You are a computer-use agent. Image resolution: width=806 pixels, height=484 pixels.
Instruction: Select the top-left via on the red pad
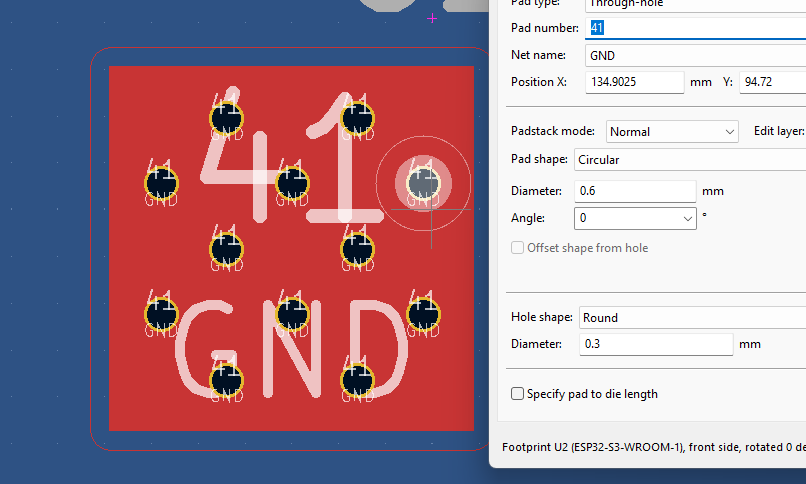pyautogui.click(x=226, y=118)
